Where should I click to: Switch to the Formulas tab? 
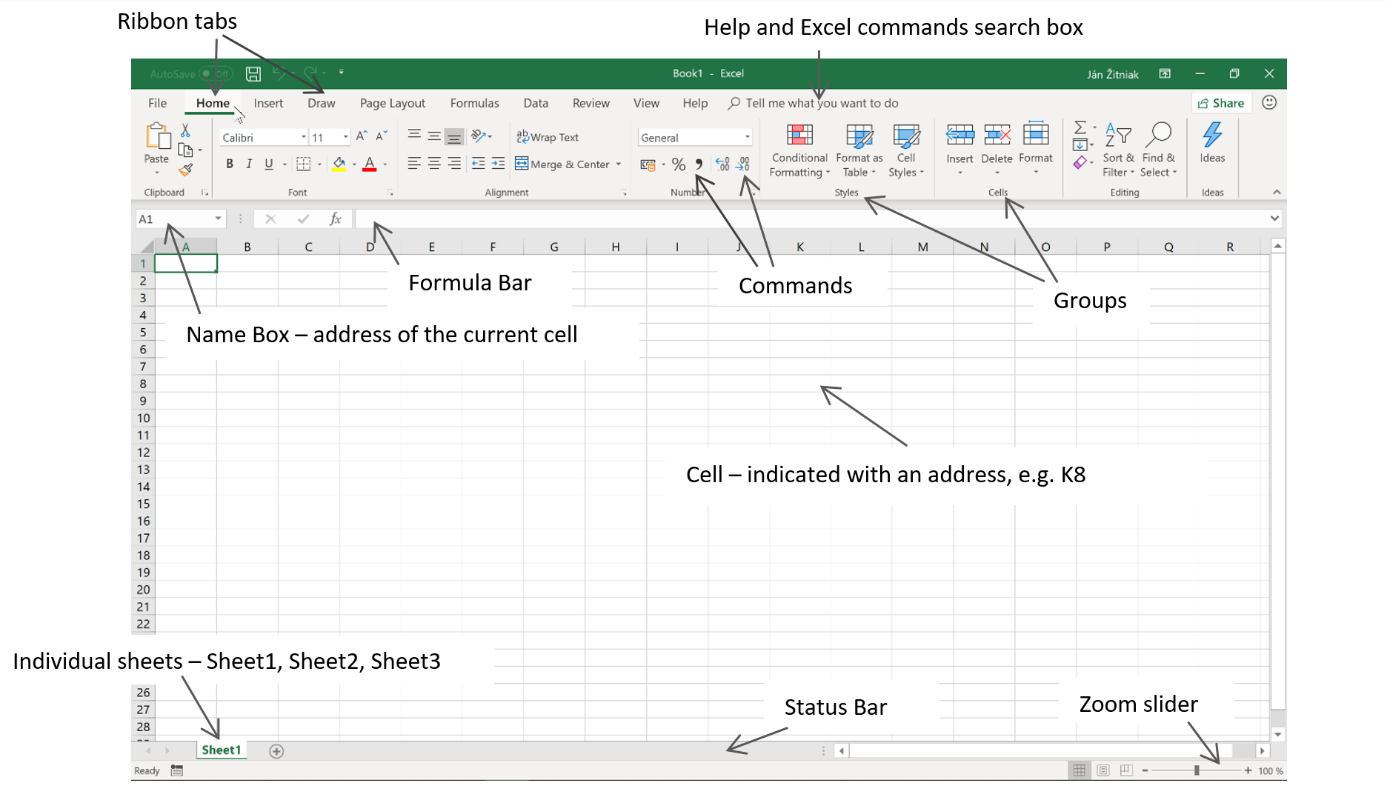click(x=475, y=103)
